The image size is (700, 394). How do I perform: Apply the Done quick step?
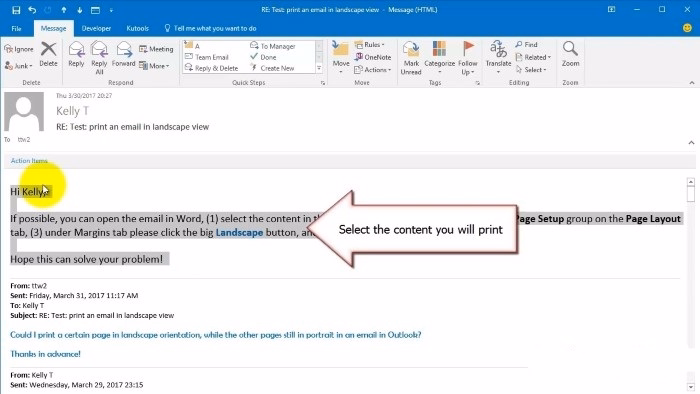click(263, 57)
